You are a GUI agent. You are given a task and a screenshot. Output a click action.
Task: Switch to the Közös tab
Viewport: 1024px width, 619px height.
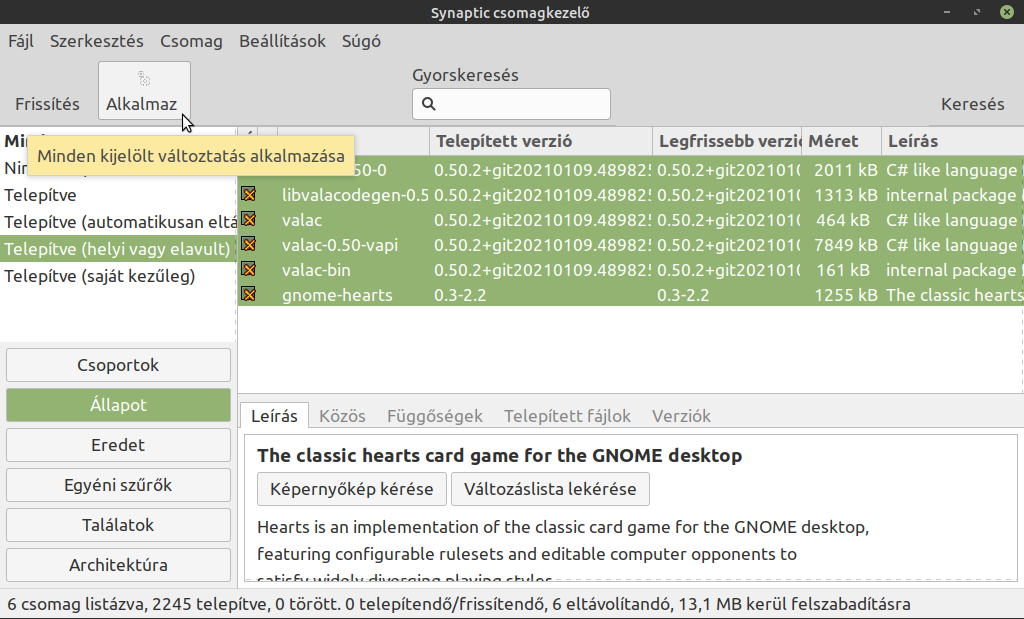coord(342,416)
